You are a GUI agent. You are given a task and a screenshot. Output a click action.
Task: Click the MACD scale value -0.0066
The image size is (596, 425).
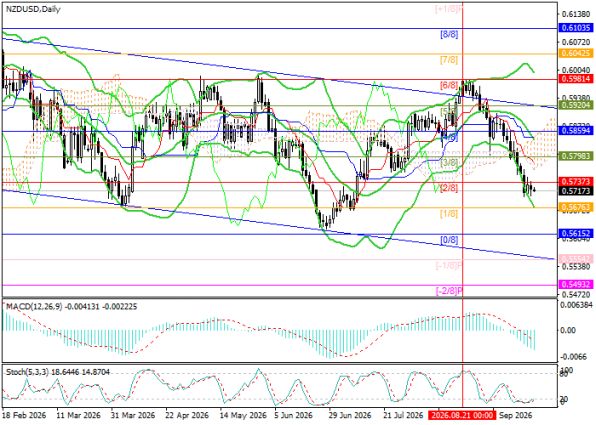click(x=574, y=357)
